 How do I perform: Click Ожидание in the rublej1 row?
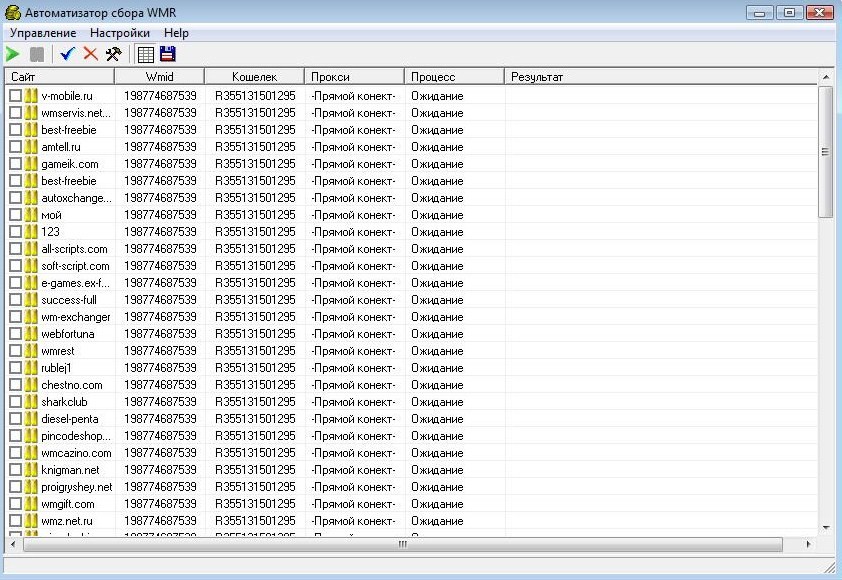(437, 368)
